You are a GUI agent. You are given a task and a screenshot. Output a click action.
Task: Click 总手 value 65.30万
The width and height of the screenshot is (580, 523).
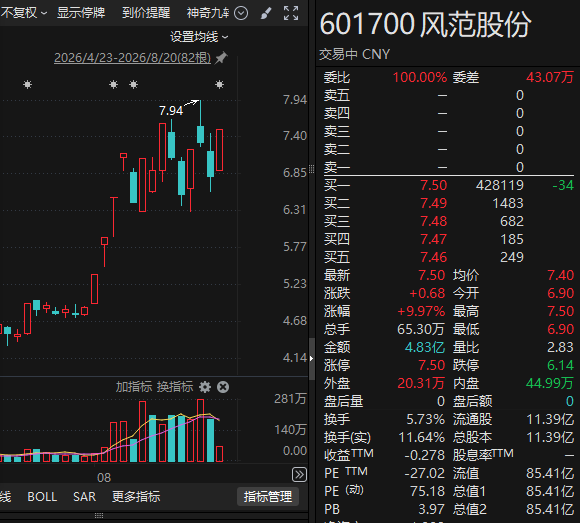pyautogui.click(x=421, y=329)
